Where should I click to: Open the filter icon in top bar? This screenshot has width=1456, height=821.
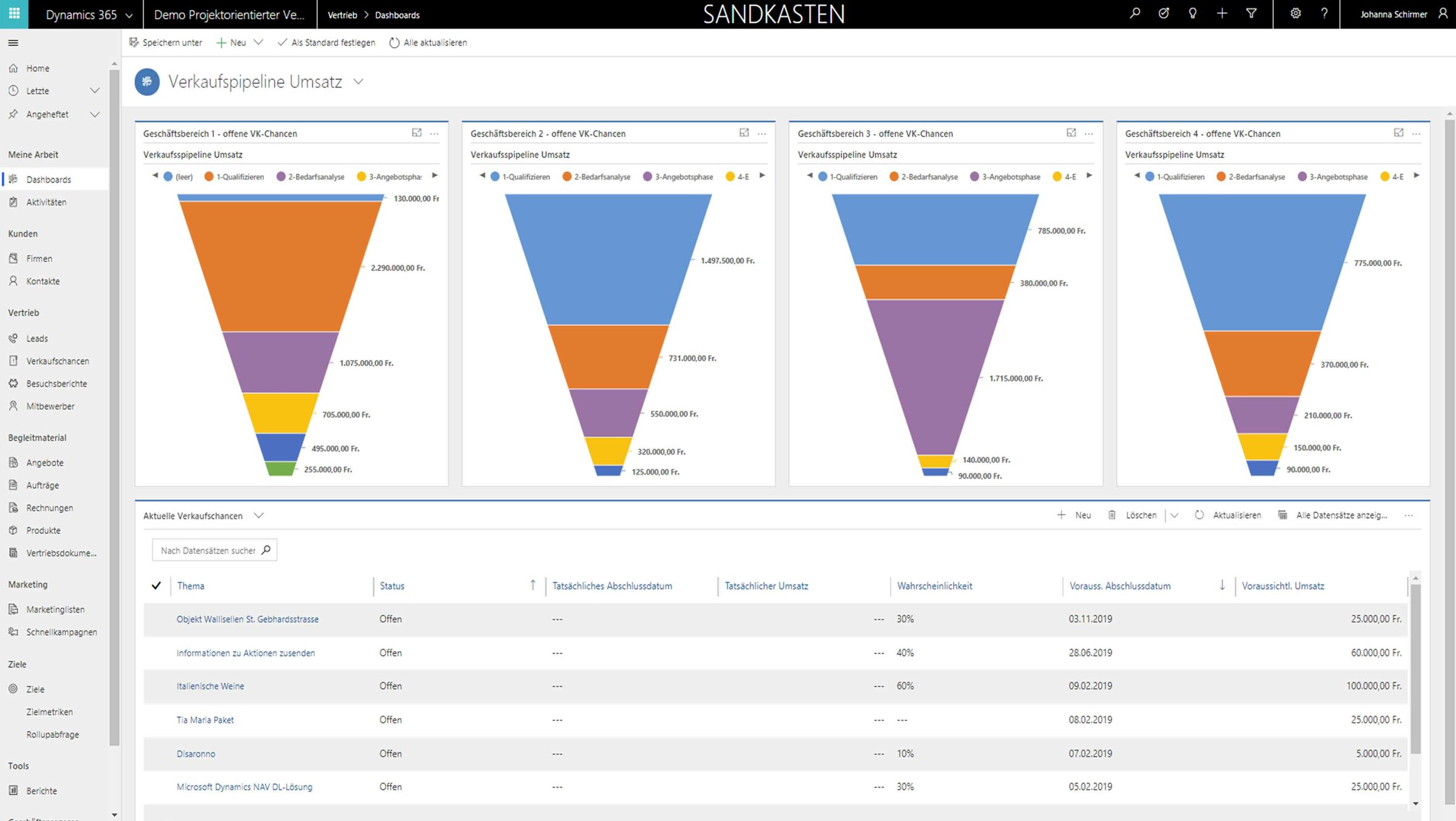[1251, 13]
